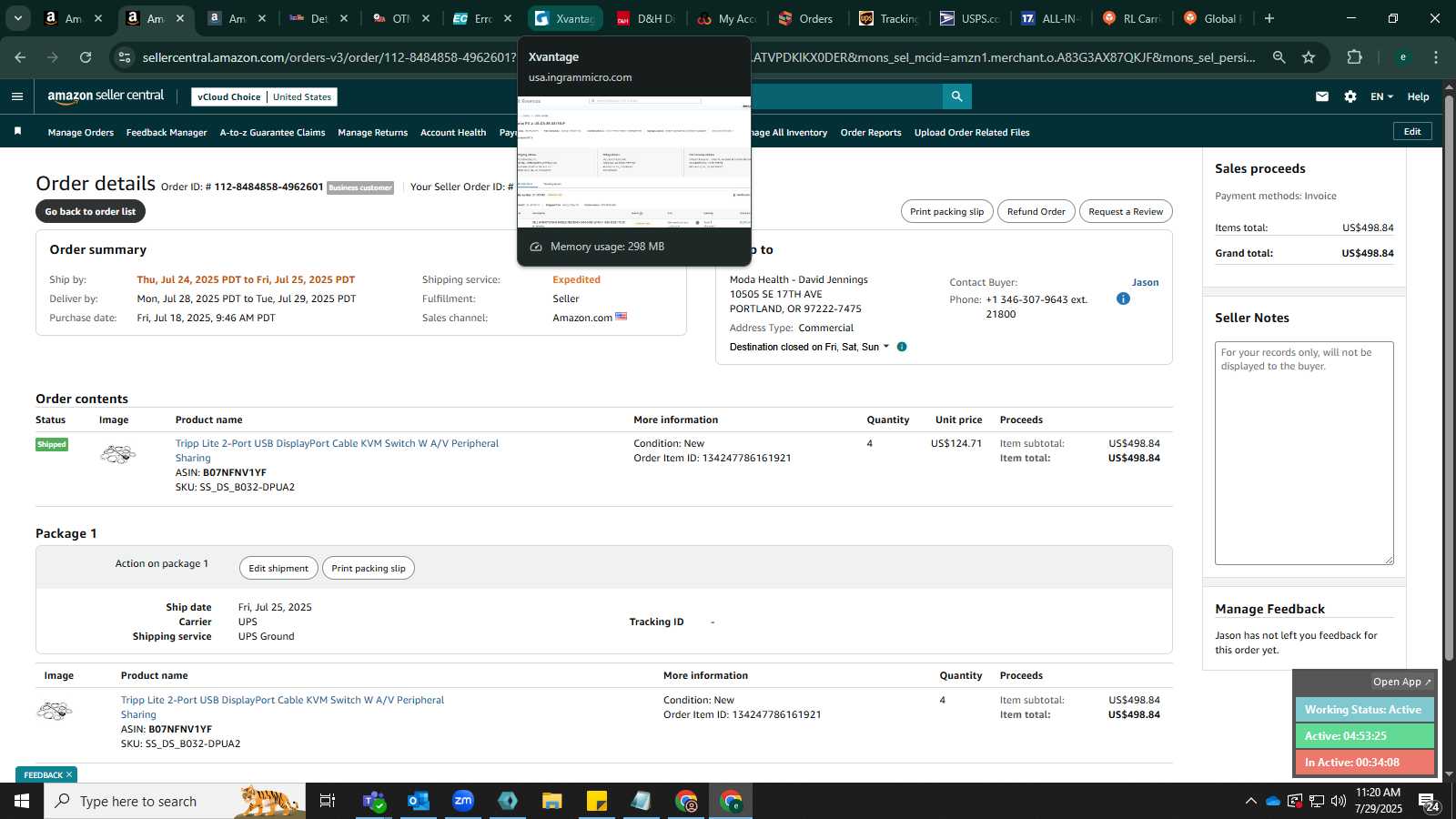Viewport: 1456px width, 819px height.
Task: Open Upload Order Related Files
Action: (972, 133)
